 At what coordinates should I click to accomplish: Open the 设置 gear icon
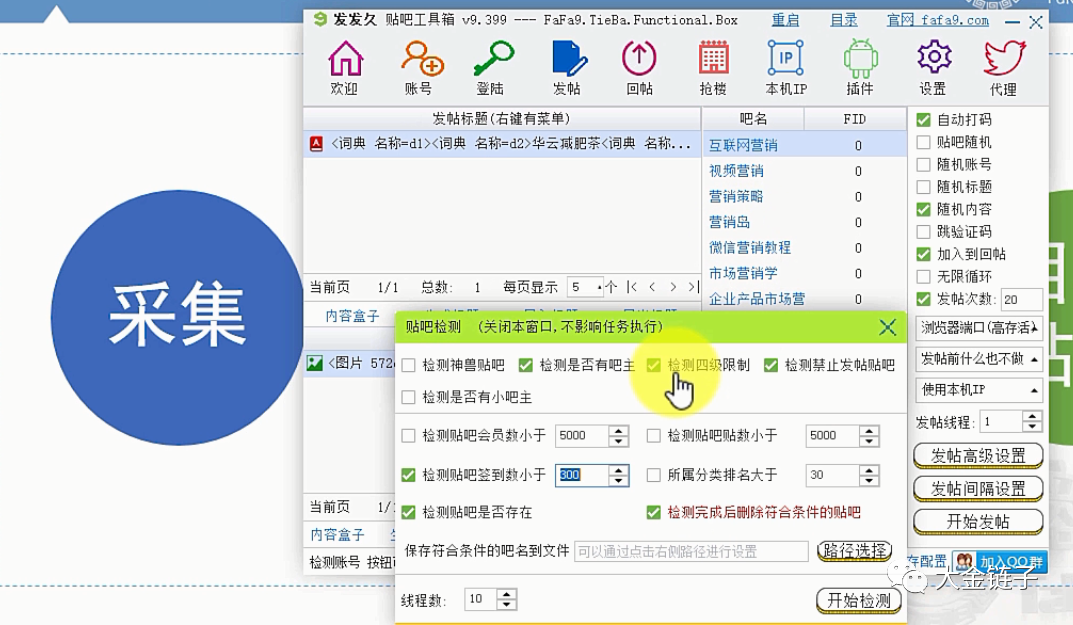coord(933,67)
